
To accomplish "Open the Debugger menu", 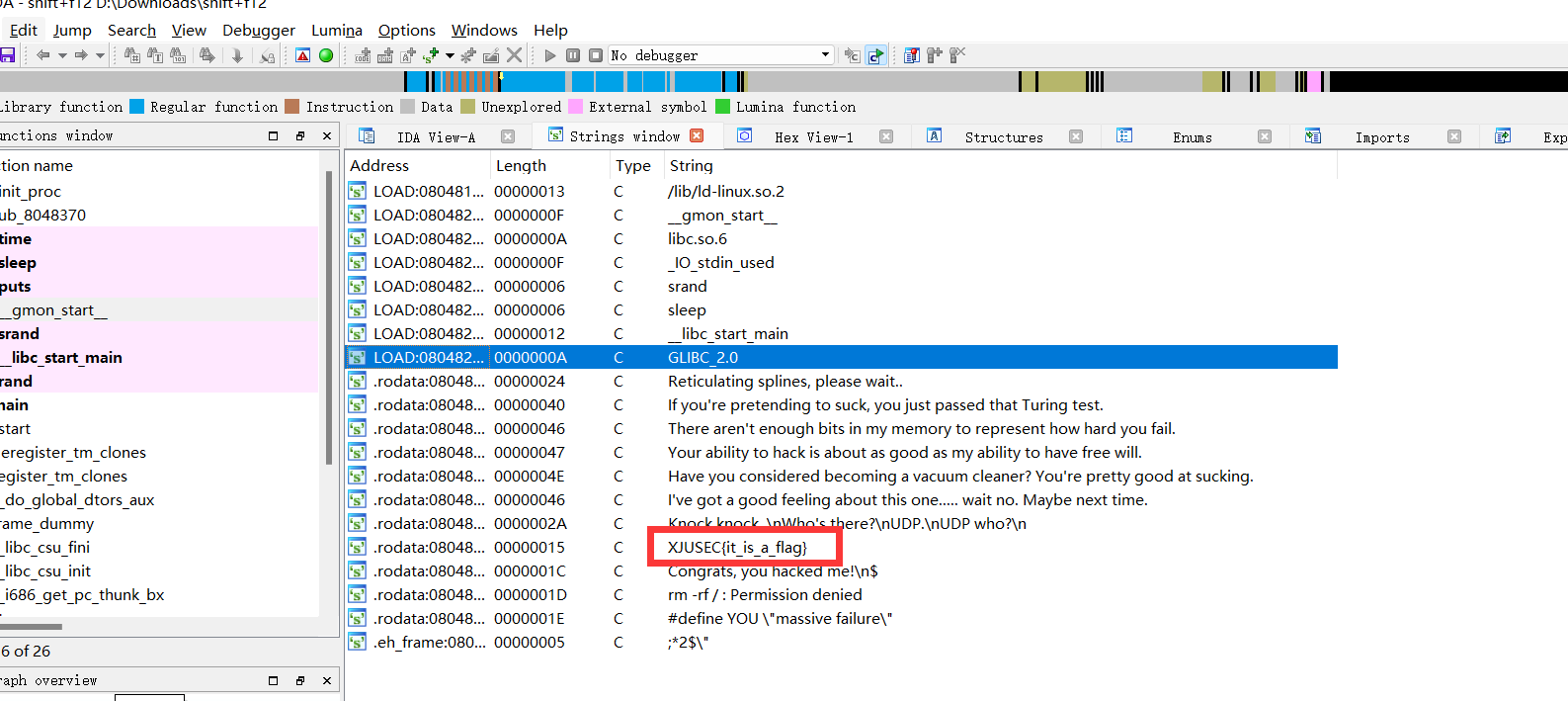I will click(x=258, y=31).
